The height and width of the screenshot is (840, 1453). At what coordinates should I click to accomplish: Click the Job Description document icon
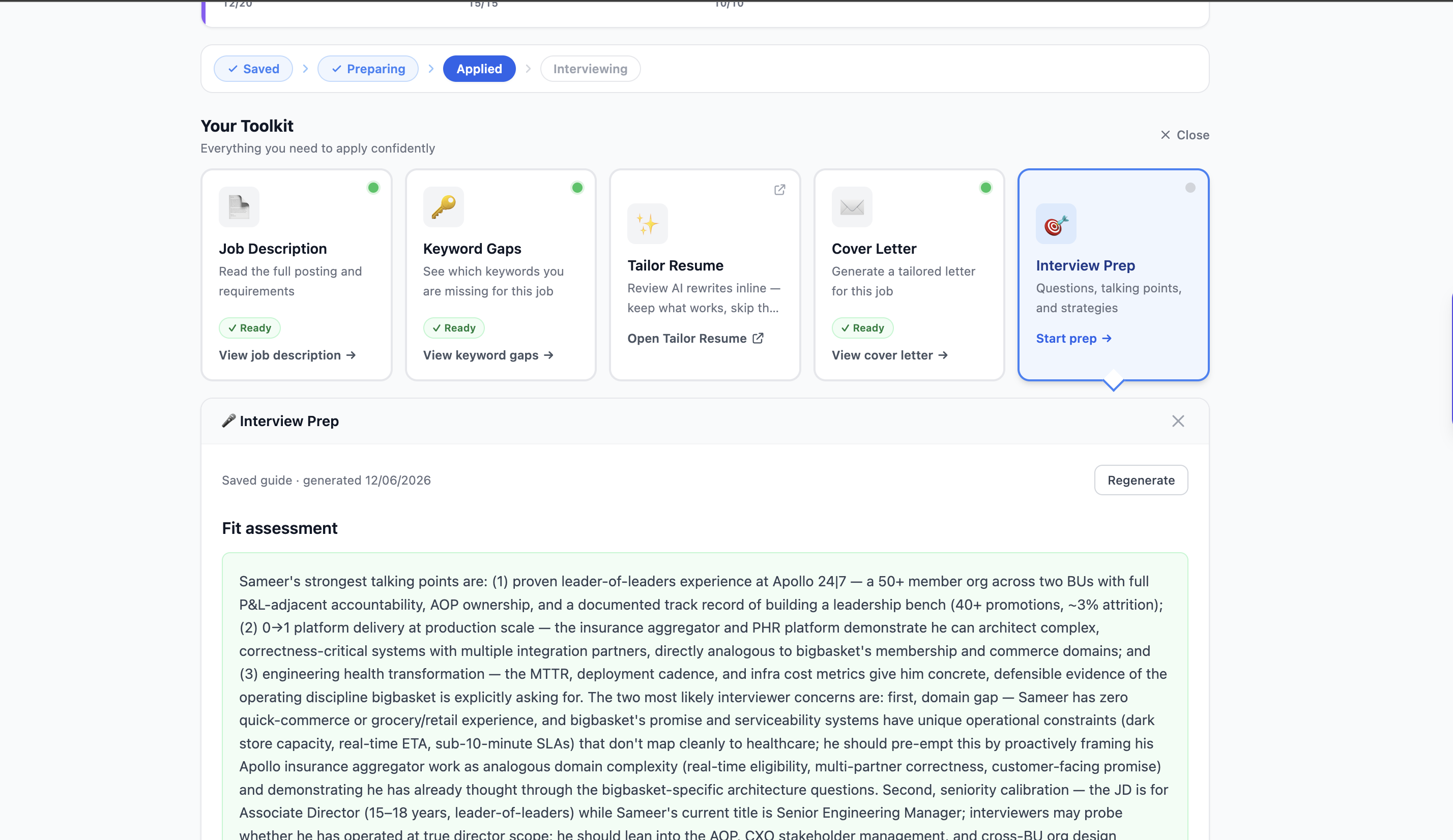[x=239, y=207]
